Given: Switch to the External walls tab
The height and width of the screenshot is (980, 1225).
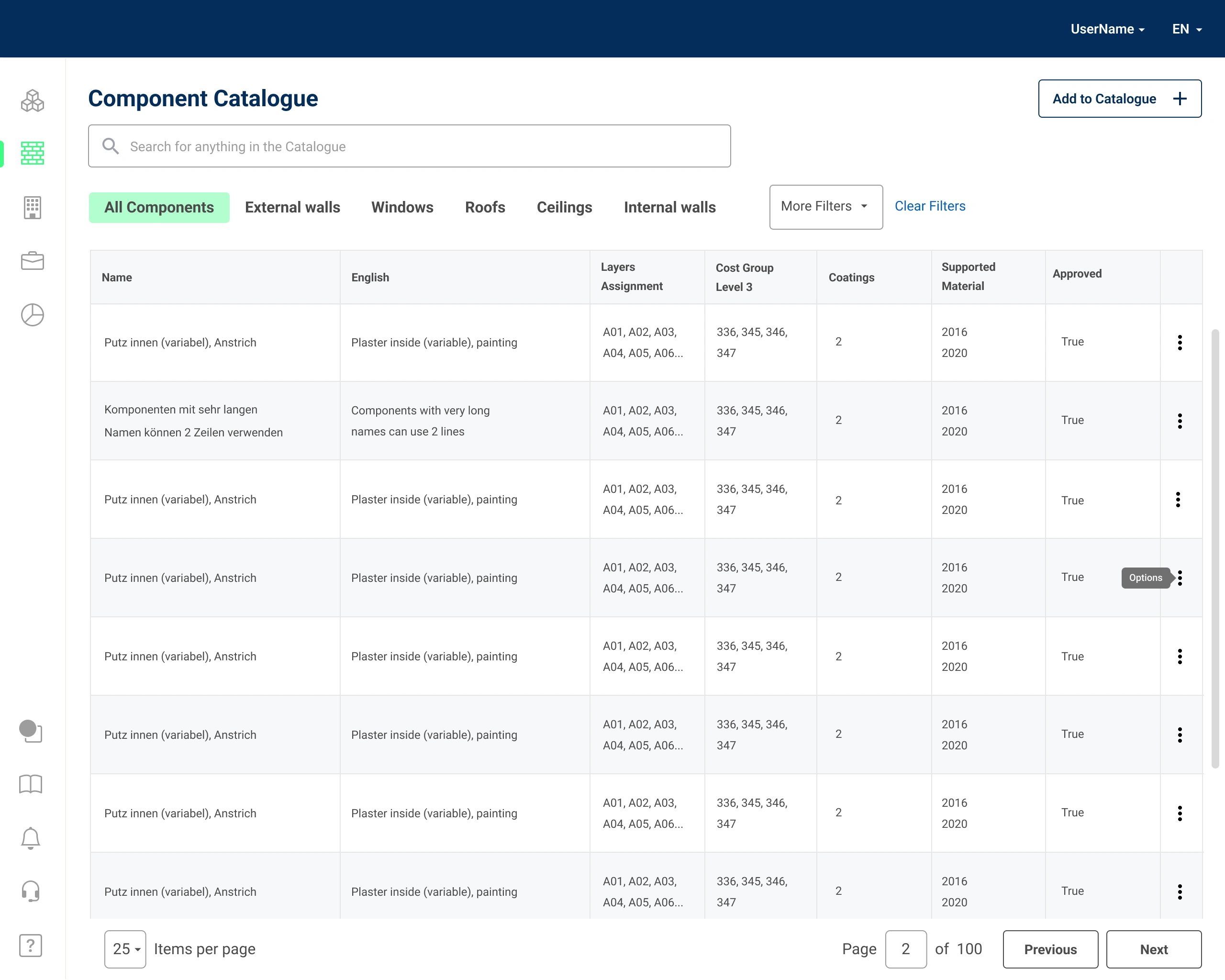Looking at the screenshot, I should click(x=293, y=207).
